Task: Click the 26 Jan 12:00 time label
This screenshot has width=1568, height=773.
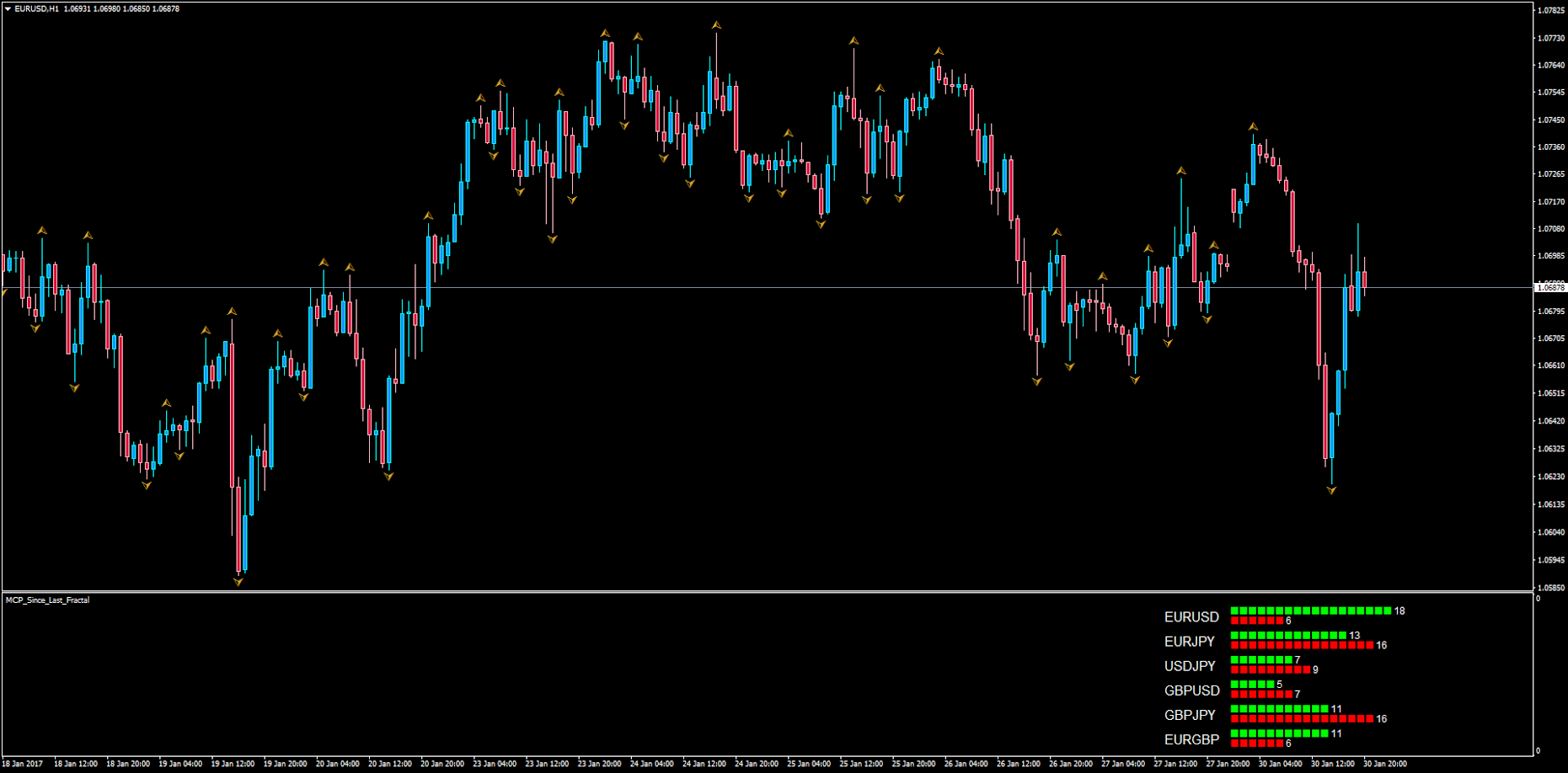Action: pyautogui.click(x=1019, y=764)
